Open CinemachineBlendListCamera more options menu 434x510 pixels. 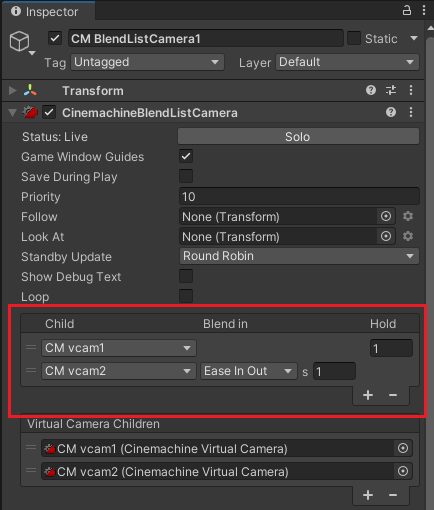coord(411,112)
